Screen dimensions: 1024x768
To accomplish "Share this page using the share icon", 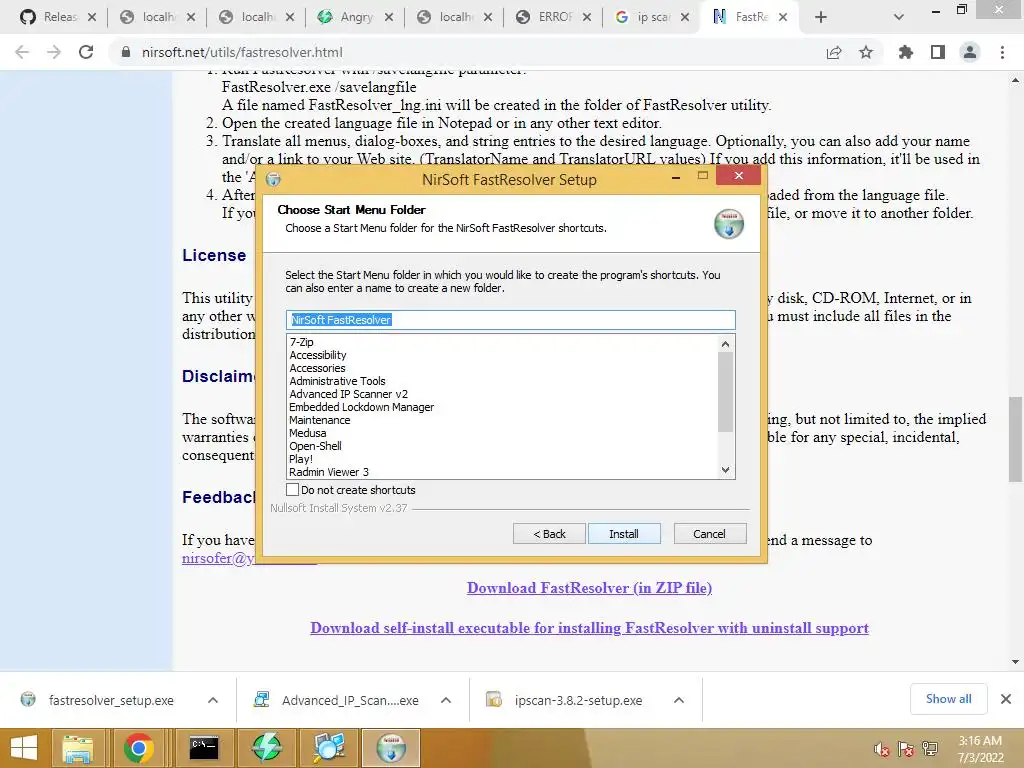I will 834,52.
